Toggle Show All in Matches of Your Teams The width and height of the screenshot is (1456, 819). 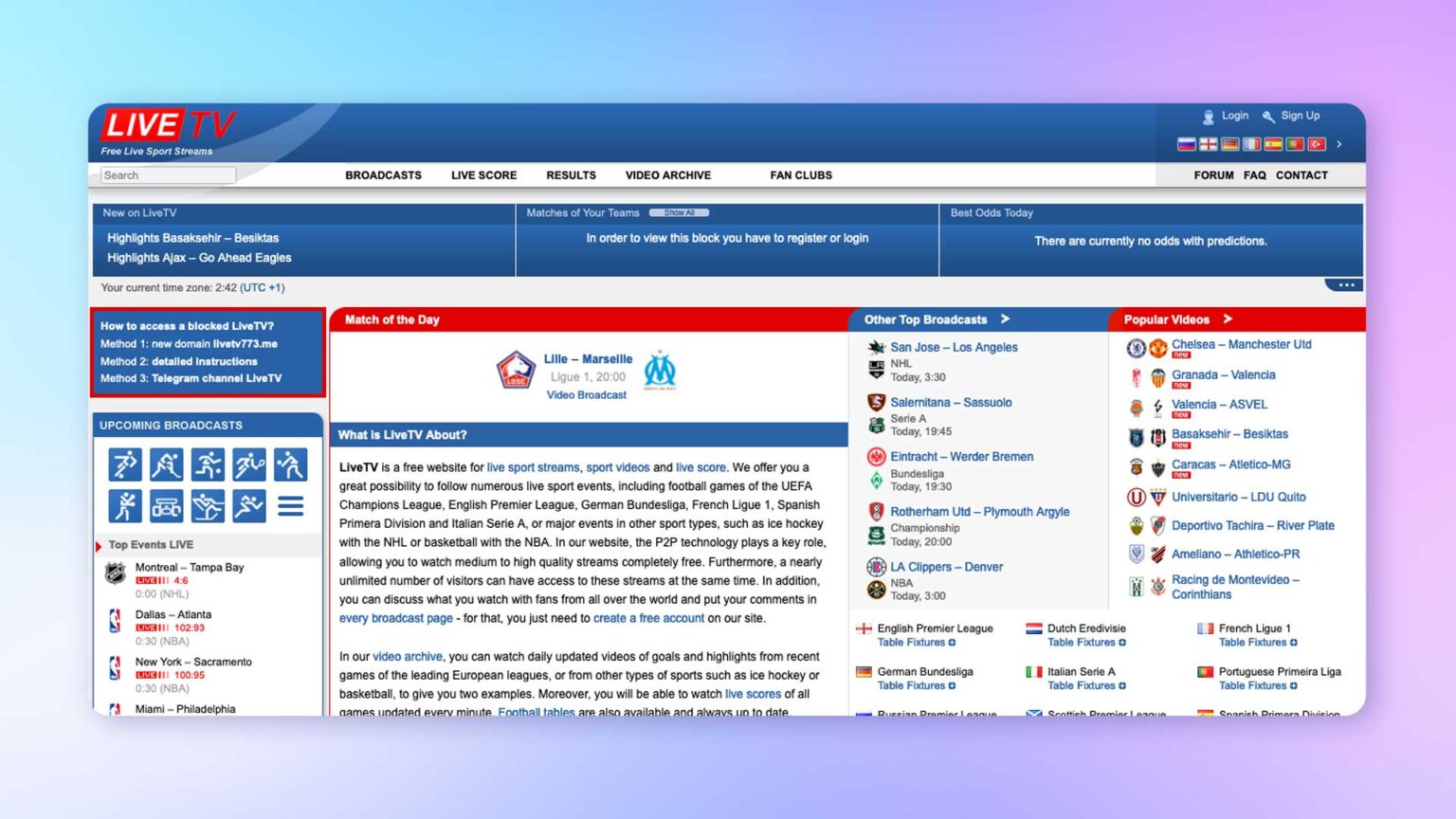coord(679,212)
